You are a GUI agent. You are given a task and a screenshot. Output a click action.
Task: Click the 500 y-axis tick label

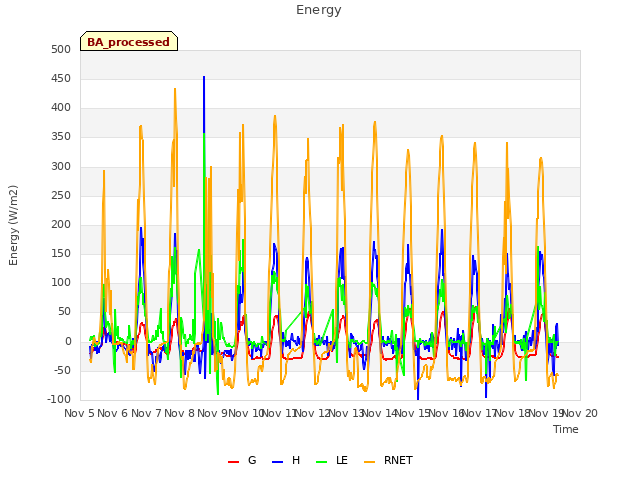[61, 49]
